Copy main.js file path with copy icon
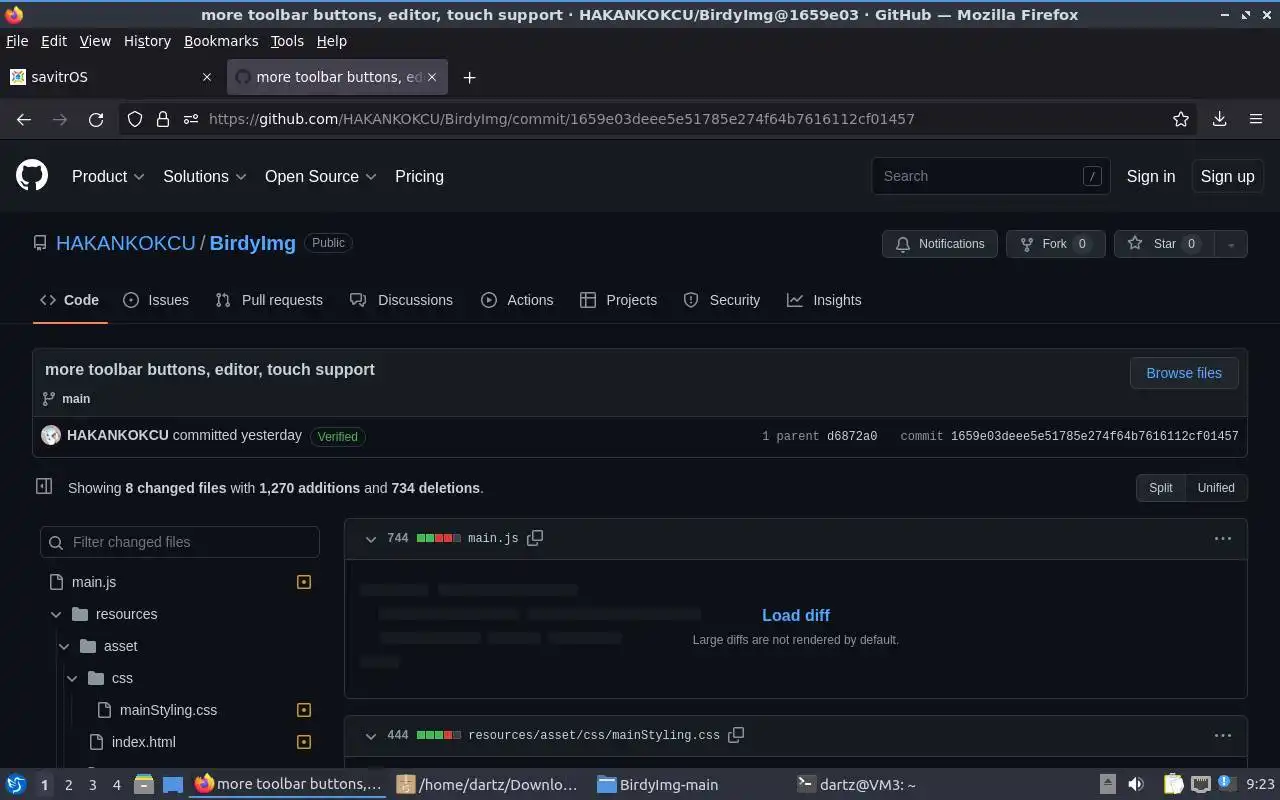The image size is (1280, 800). pos(535,538)
